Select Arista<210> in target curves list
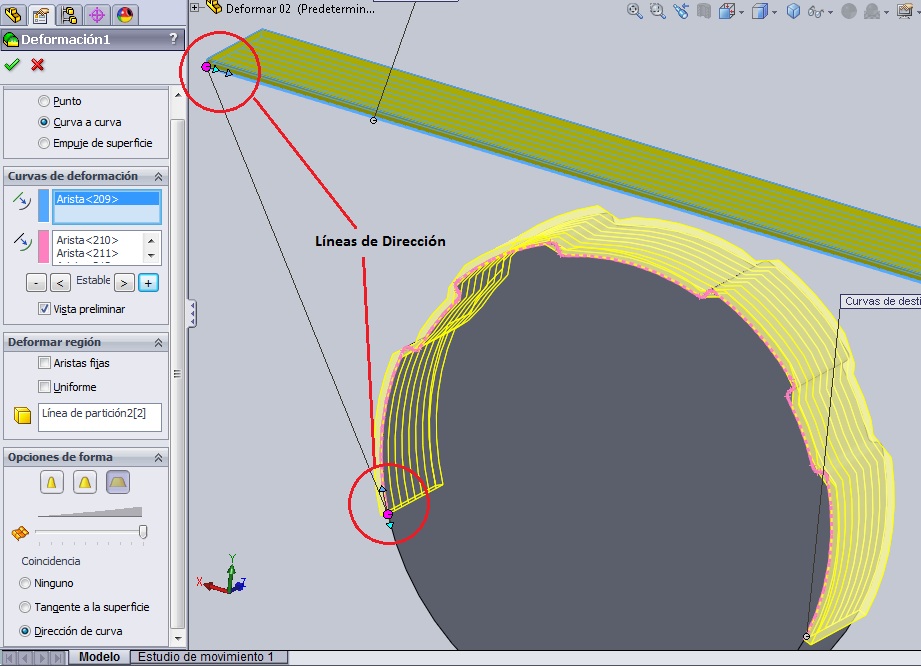Screen dimensions: 921x666 click(88, 240)
